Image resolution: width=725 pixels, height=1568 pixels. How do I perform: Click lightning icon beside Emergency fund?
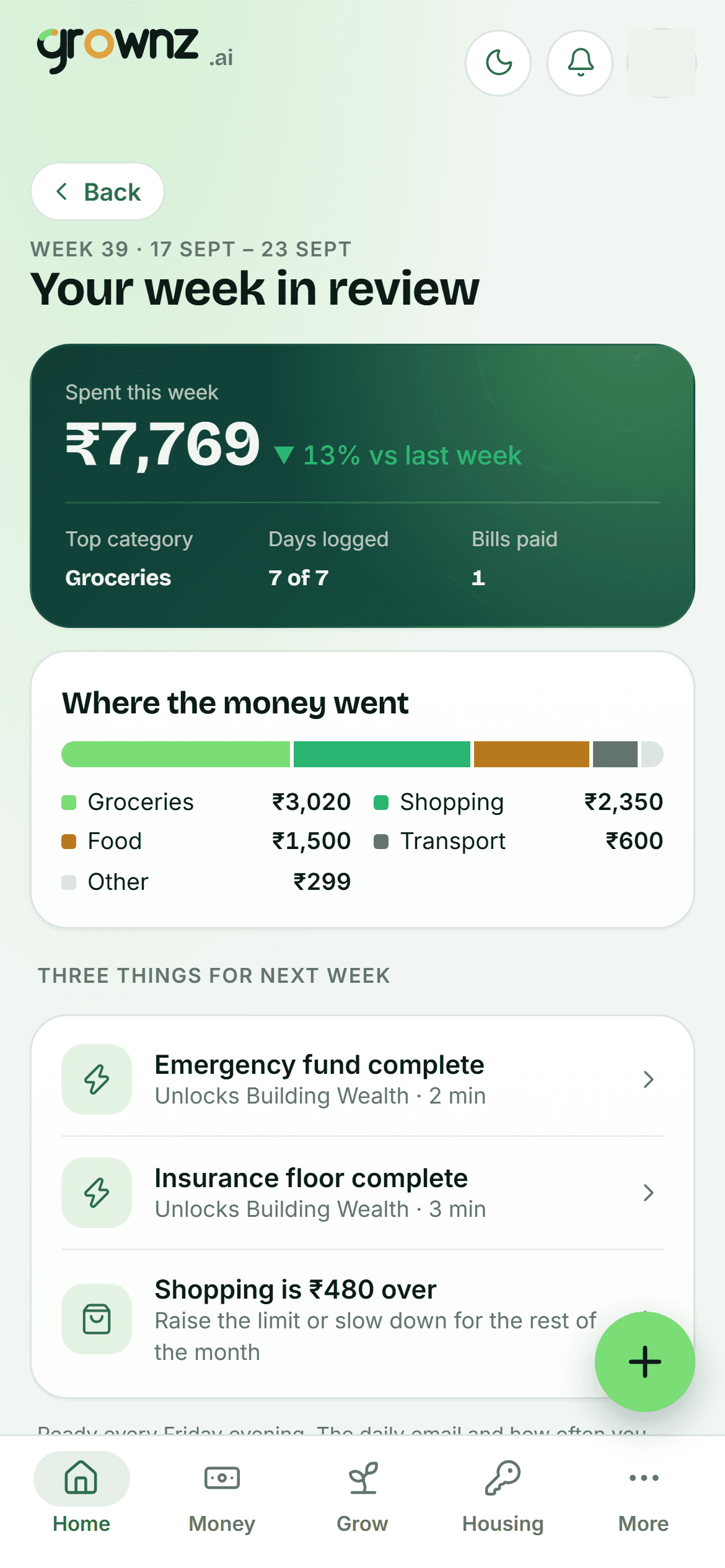point(97,1079)
